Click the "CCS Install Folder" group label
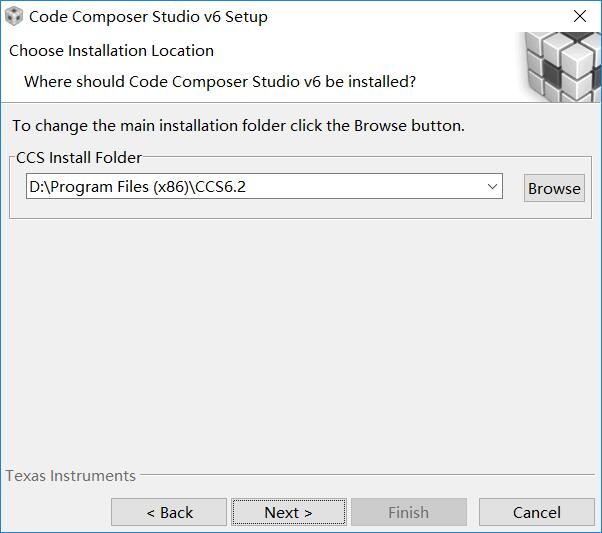This screenshot has width=602, height=533. point(79,158)
